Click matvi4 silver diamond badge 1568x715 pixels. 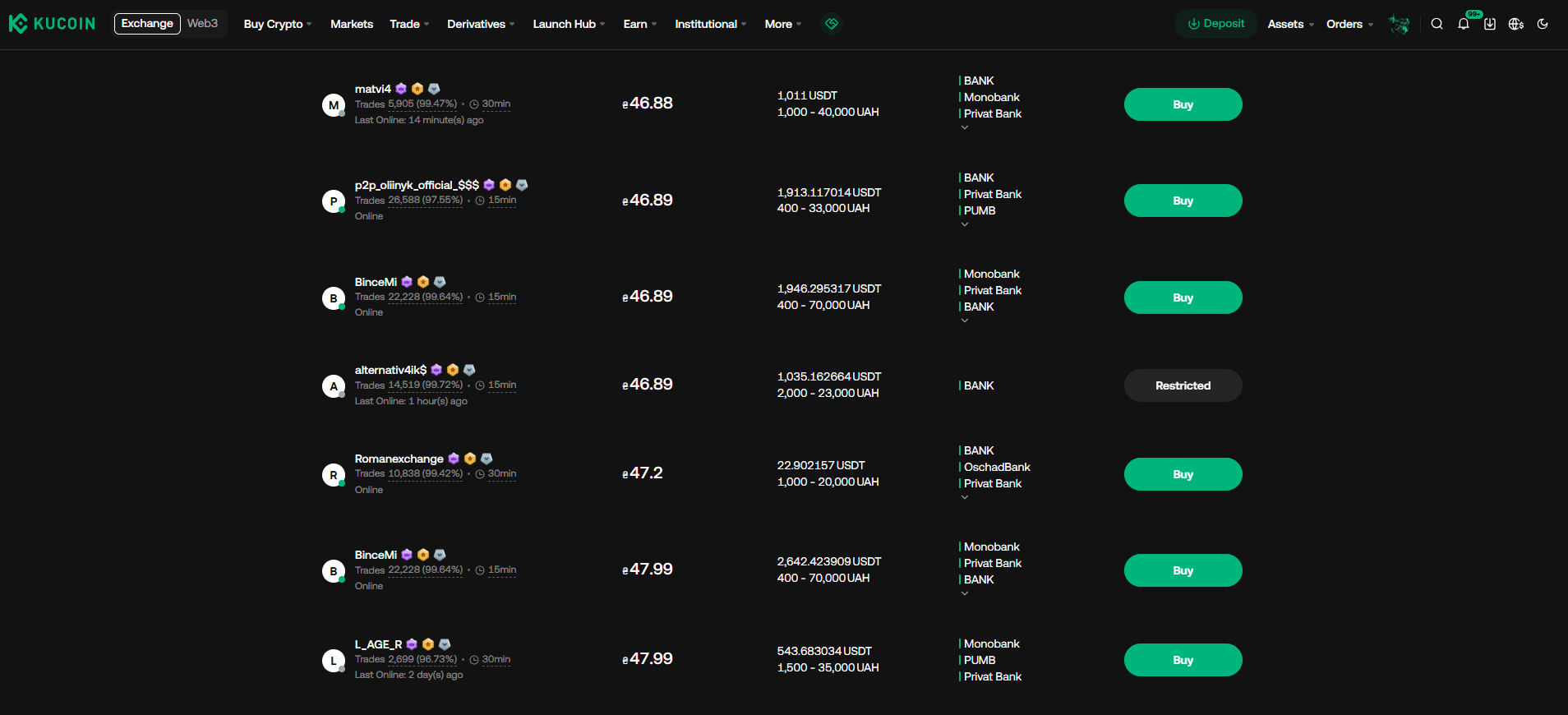tap(434, 89)
